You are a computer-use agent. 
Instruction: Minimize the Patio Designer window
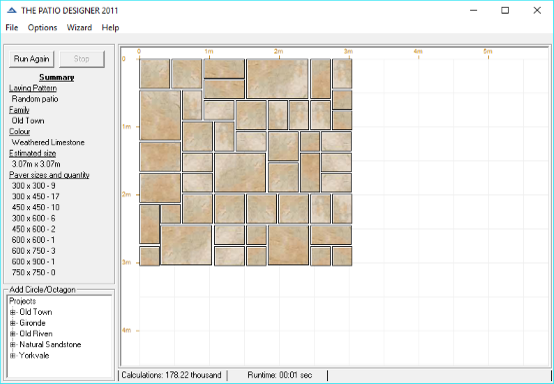473,11
